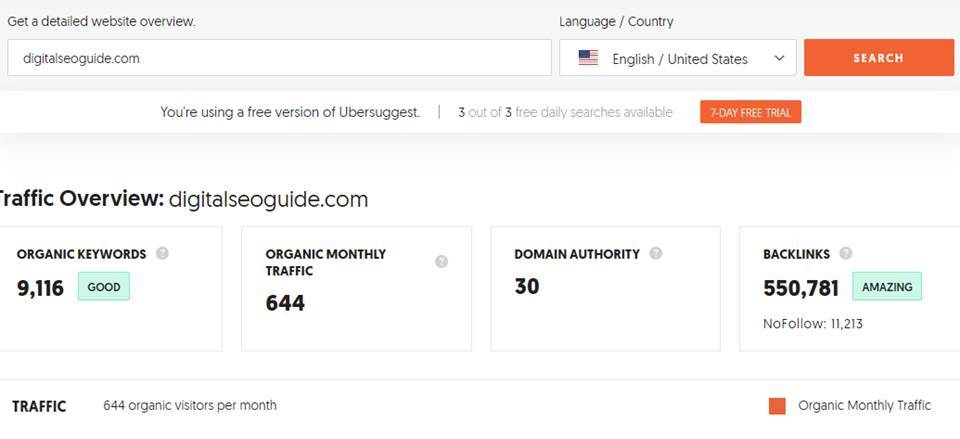
Task: Click the orange SEARCH button
Action: coord(879,58)
